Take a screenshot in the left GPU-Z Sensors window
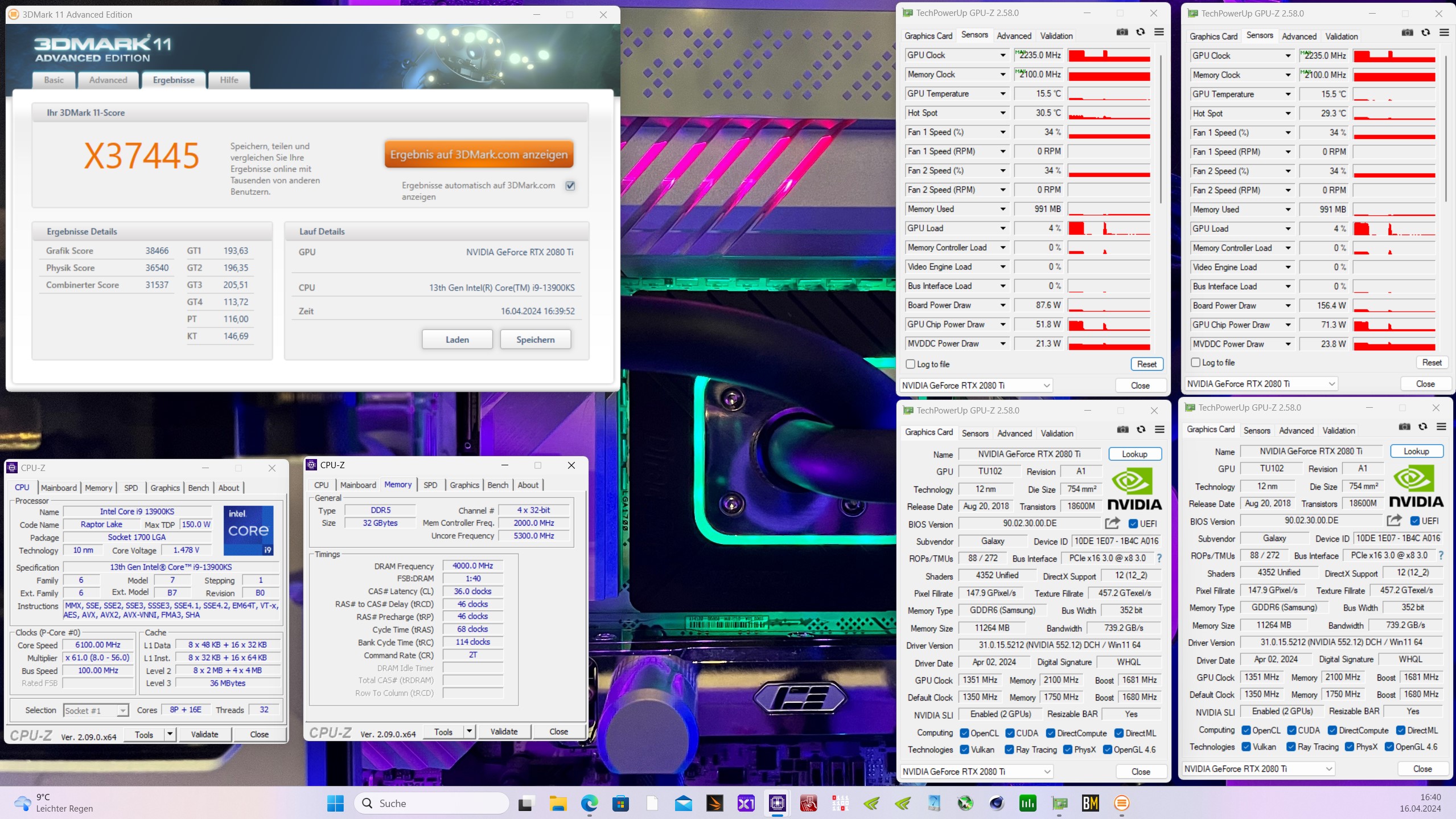The height and width of the screenshot is (819, 1456). point(1122,32)
